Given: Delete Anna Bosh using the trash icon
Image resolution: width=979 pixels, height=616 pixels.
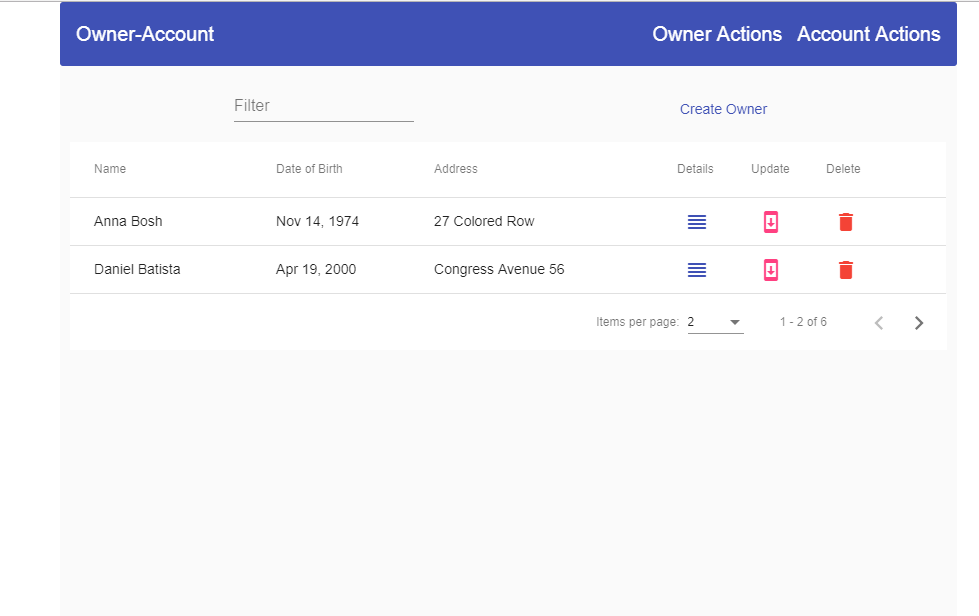Looking at the screenshot, I should [x=845, y=221].
